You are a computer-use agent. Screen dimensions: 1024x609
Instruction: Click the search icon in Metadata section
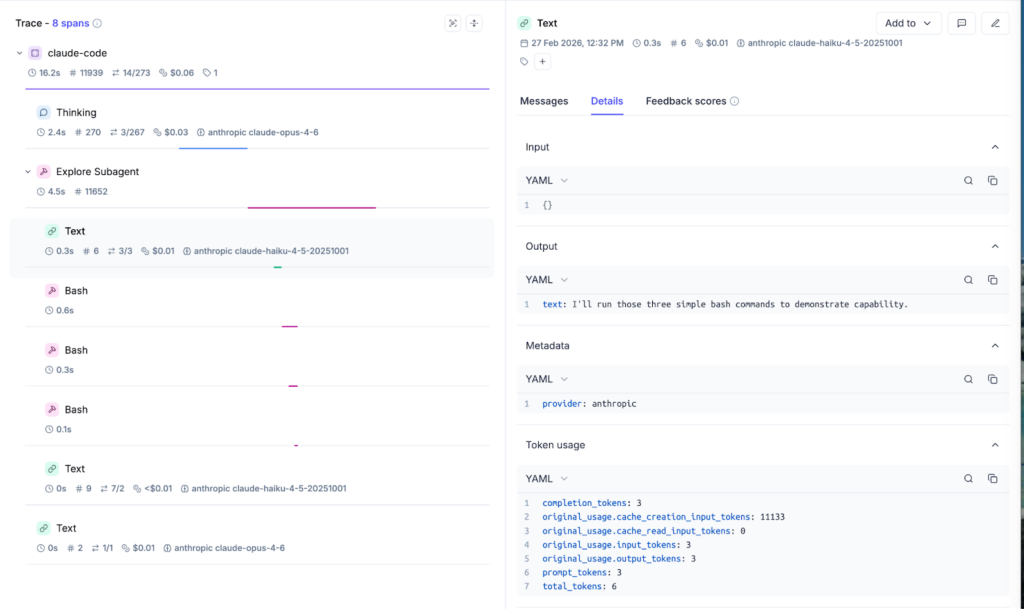point(968,379)
